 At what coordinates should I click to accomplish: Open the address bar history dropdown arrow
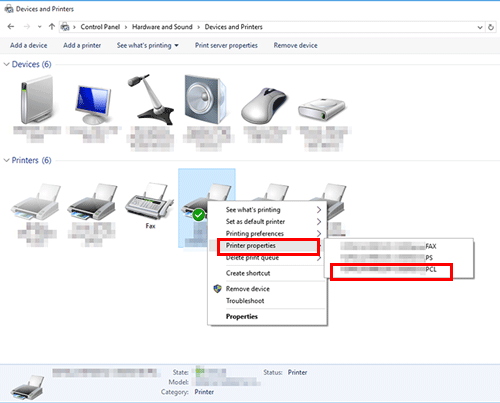(x=480, y=27)
